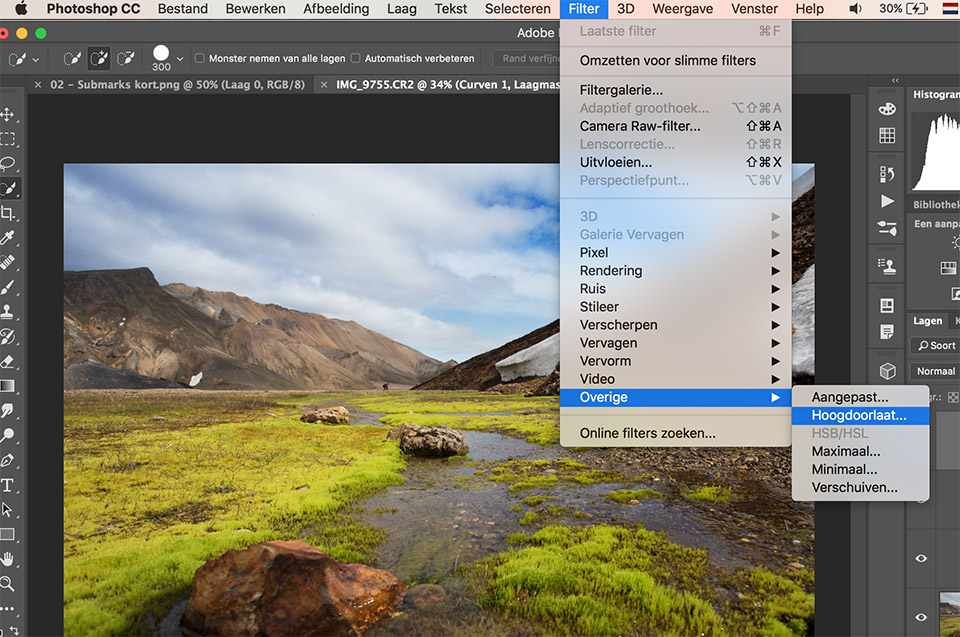The image size is (960, 637).
Task: Expand the Ruis filter submenu
Action: coord(675,288)
